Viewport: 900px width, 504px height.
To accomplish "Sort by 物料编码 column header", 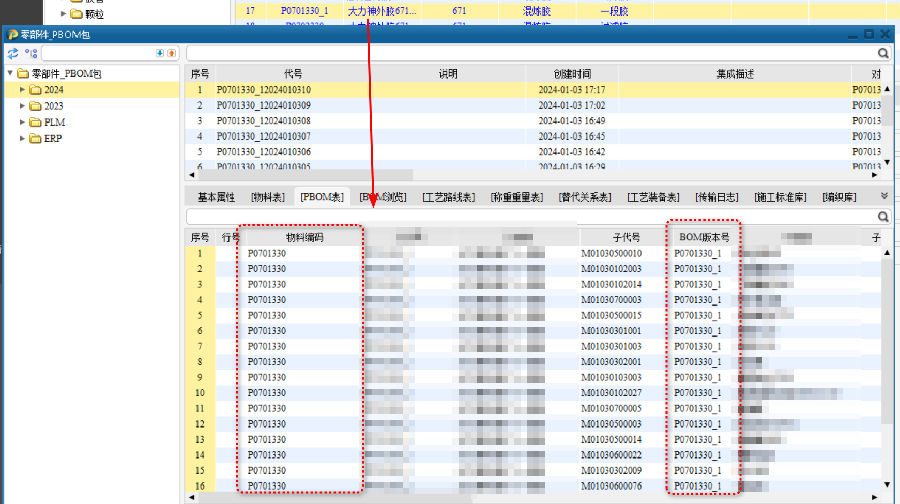I will point(304,237).
